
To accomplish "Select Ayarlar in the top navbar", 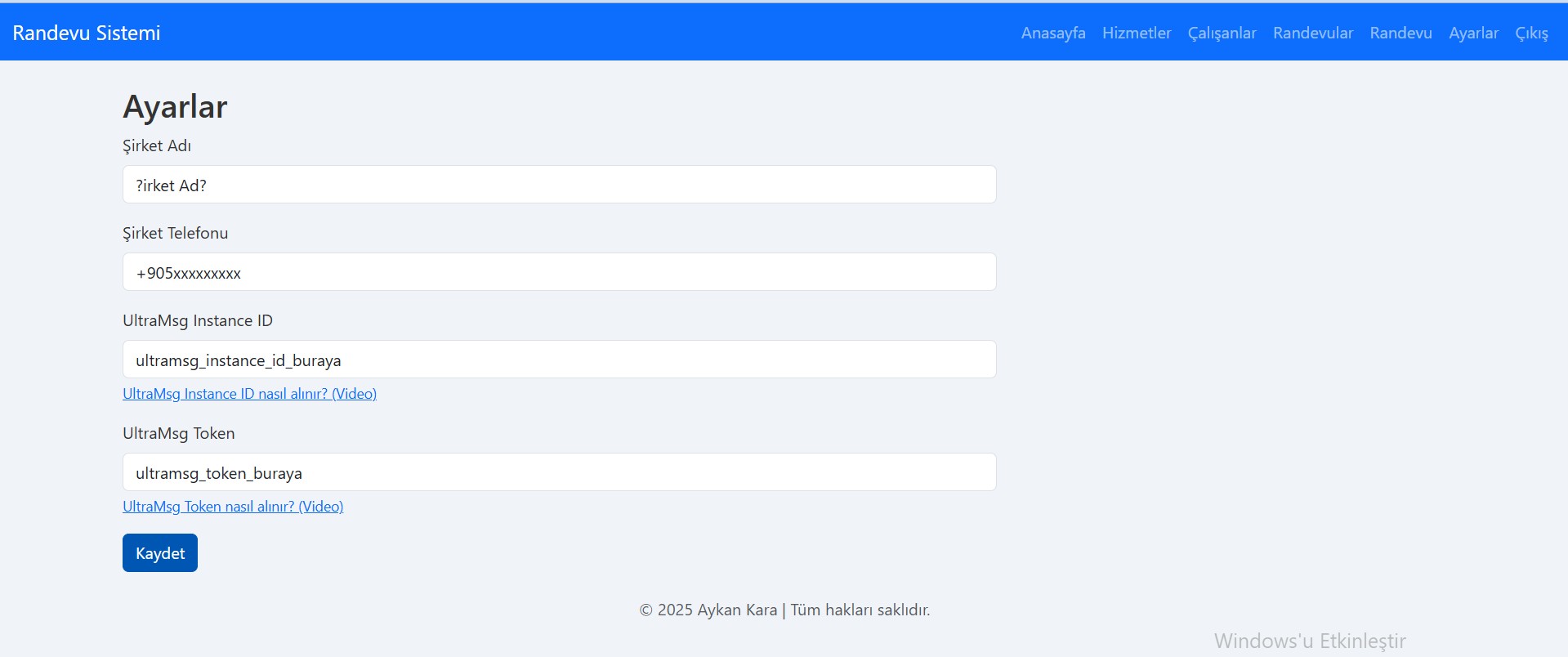I will pos(1473,33).
